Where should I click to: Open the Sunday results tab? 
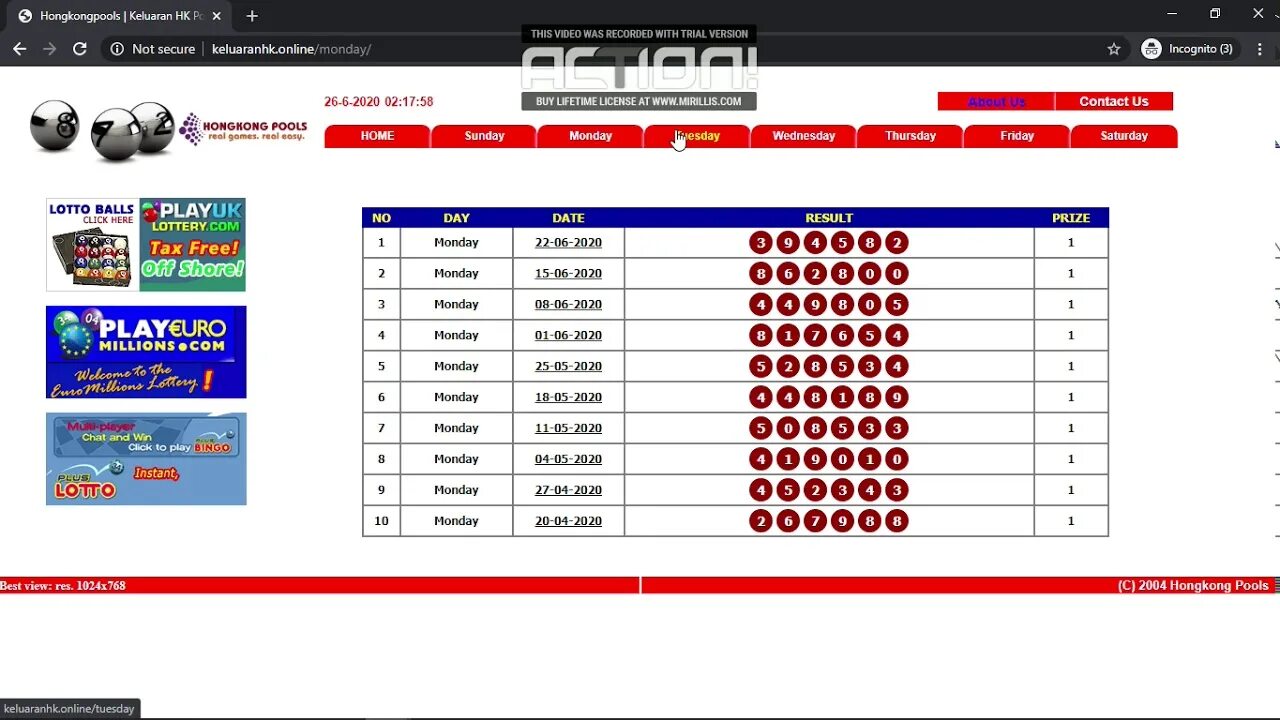pos(484,136)
